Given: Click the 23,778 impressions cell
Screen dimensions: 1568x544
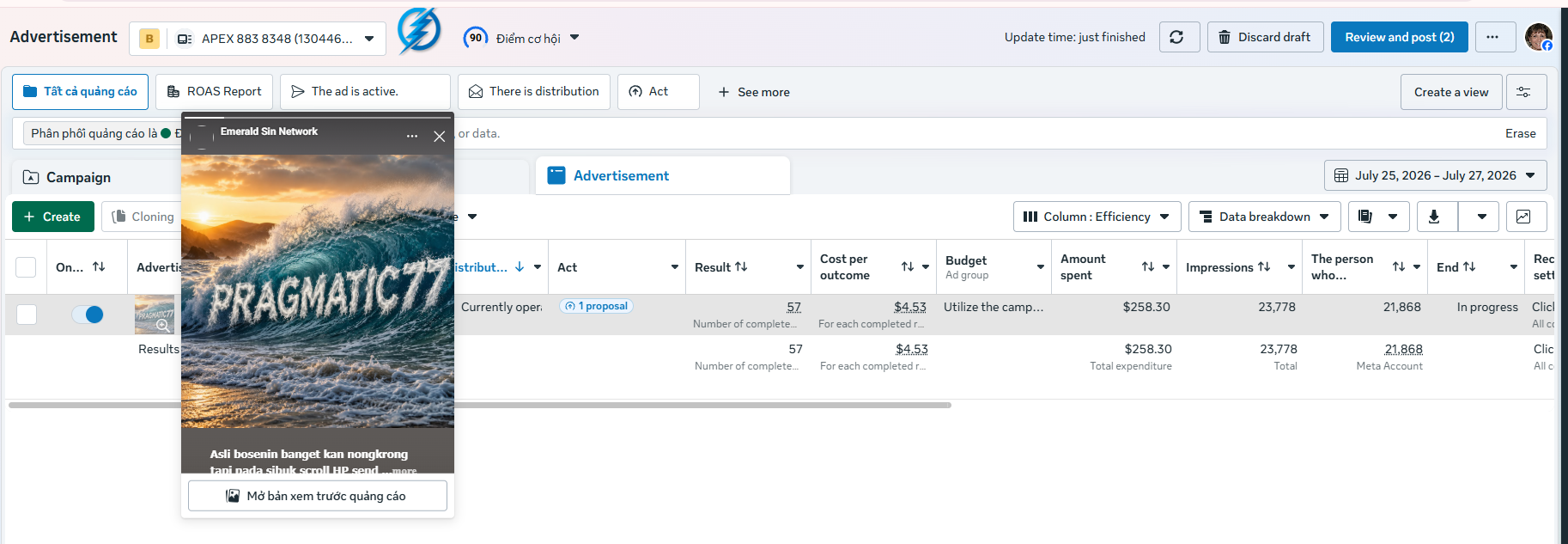Looking at the screenshot, I should [x=1277, y=307].
